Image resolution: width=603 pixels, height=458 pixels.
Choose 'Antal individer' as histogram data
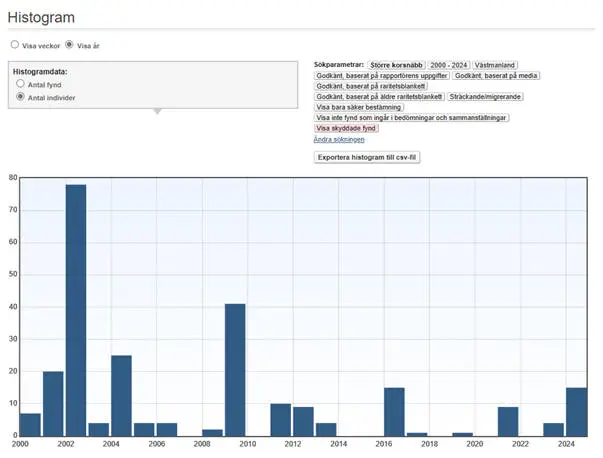point(20,97)
